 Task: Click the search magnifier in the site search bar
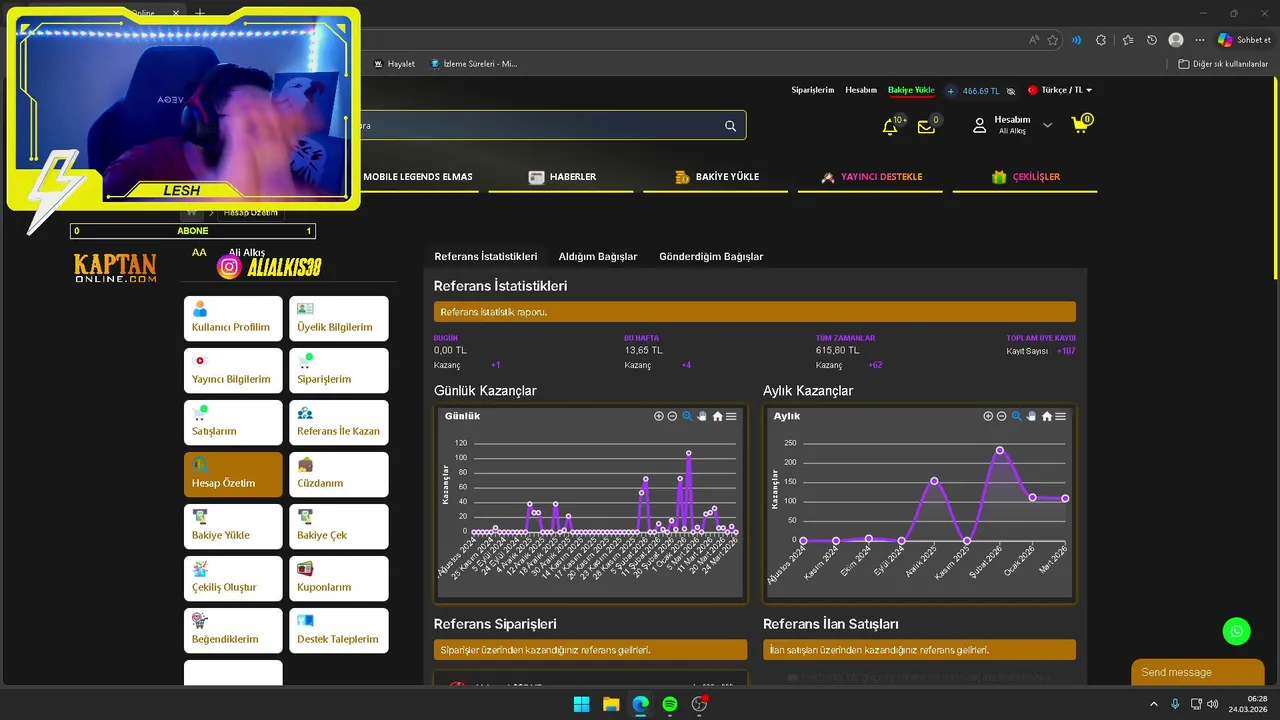[731, 126]
